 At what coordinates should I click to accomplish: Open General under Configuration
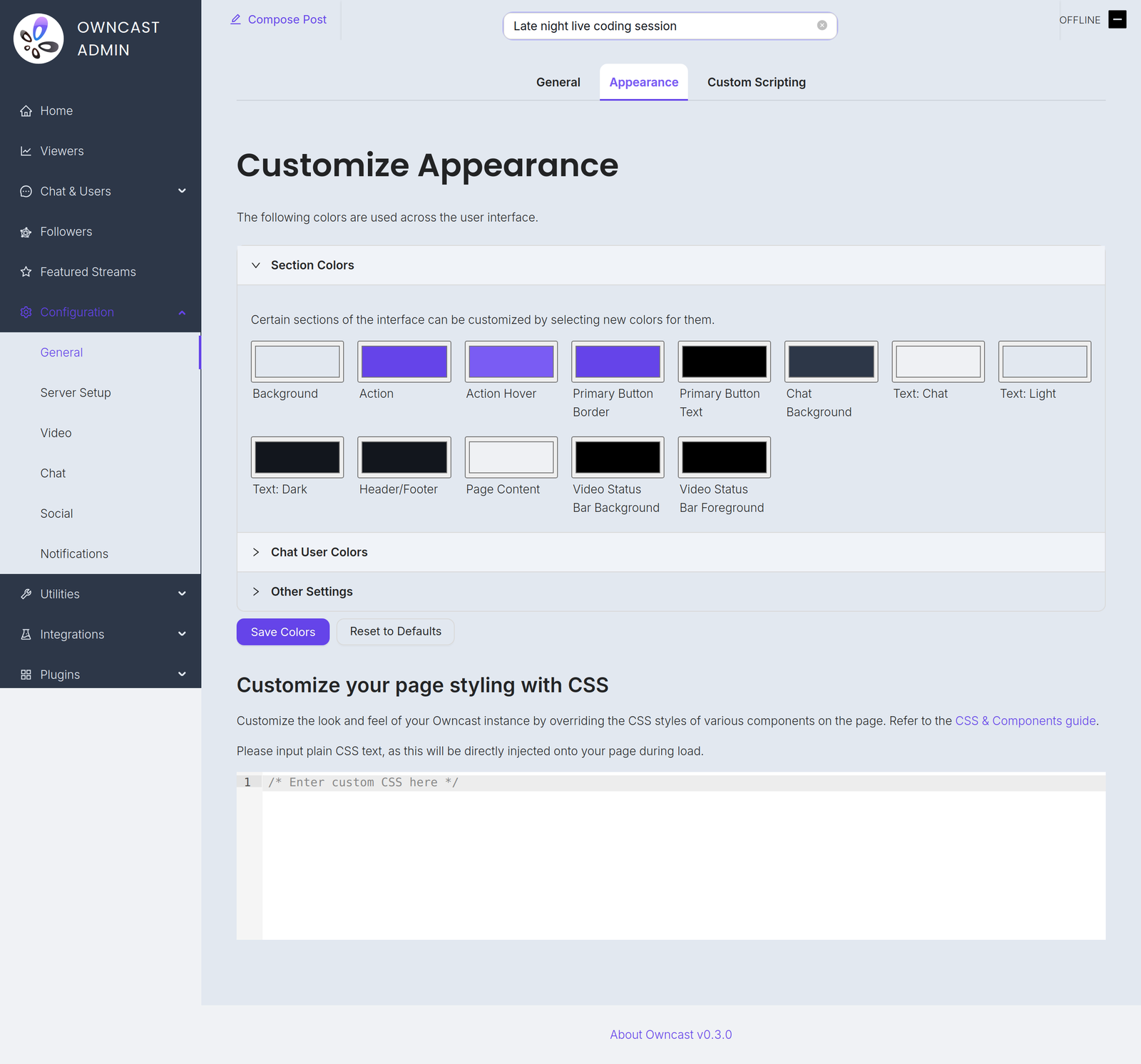100,352
